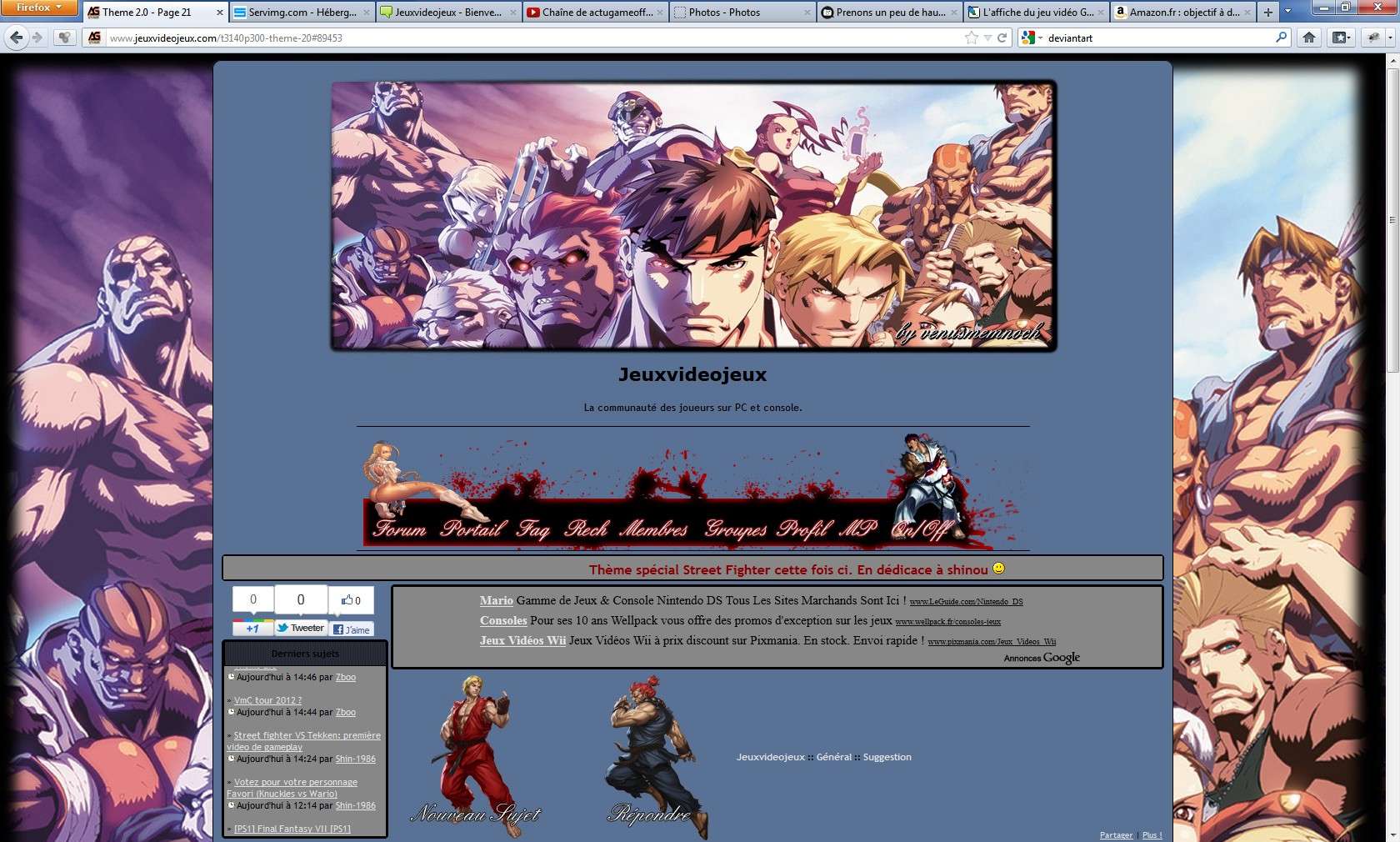This screenshot has height=842, width=1400.
Task: Open the Général breadcrumb link
Action: [x=834, y=757]
